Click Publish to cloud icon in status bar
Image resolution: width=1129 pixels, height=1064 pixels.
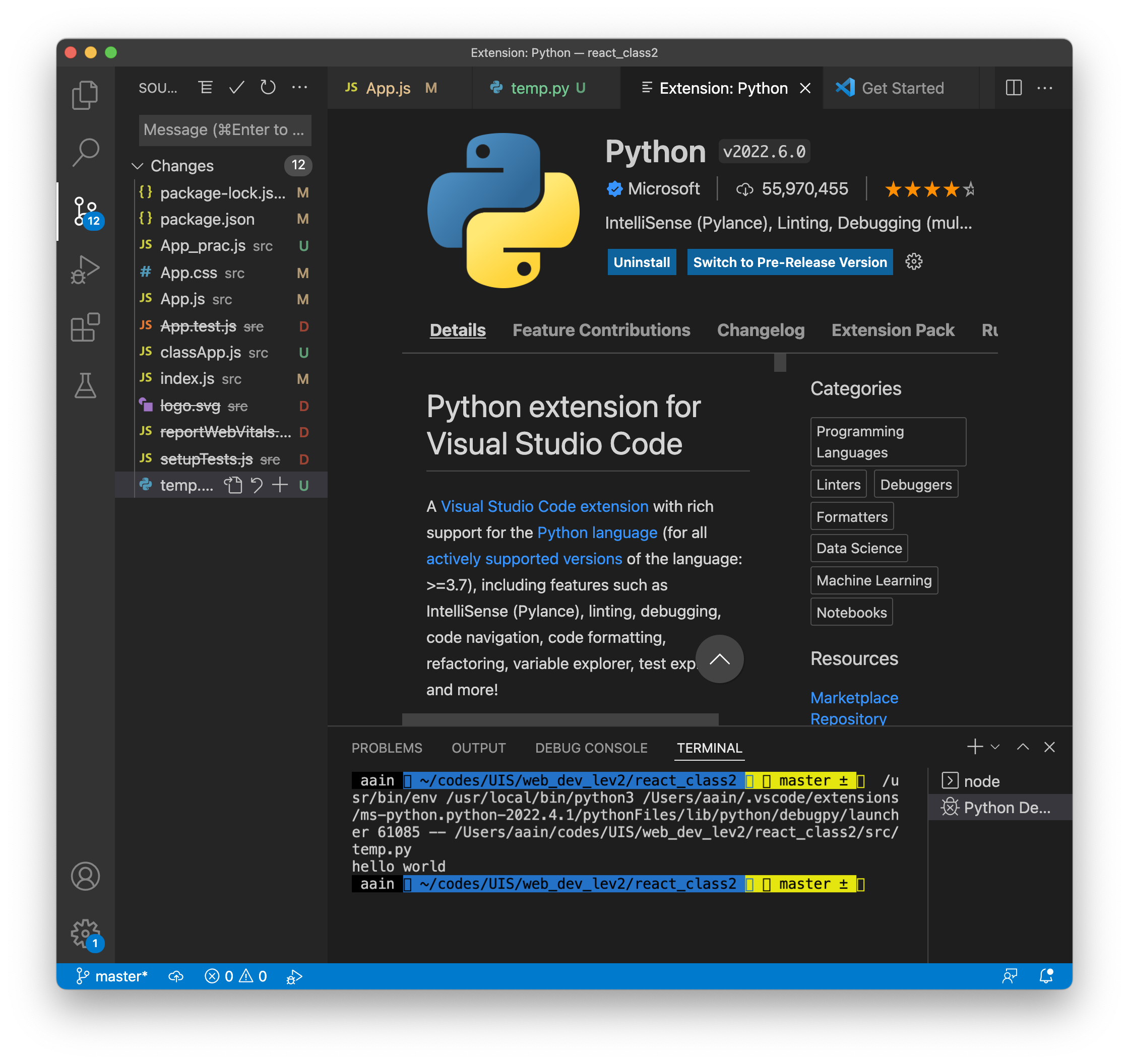(176, 976)
